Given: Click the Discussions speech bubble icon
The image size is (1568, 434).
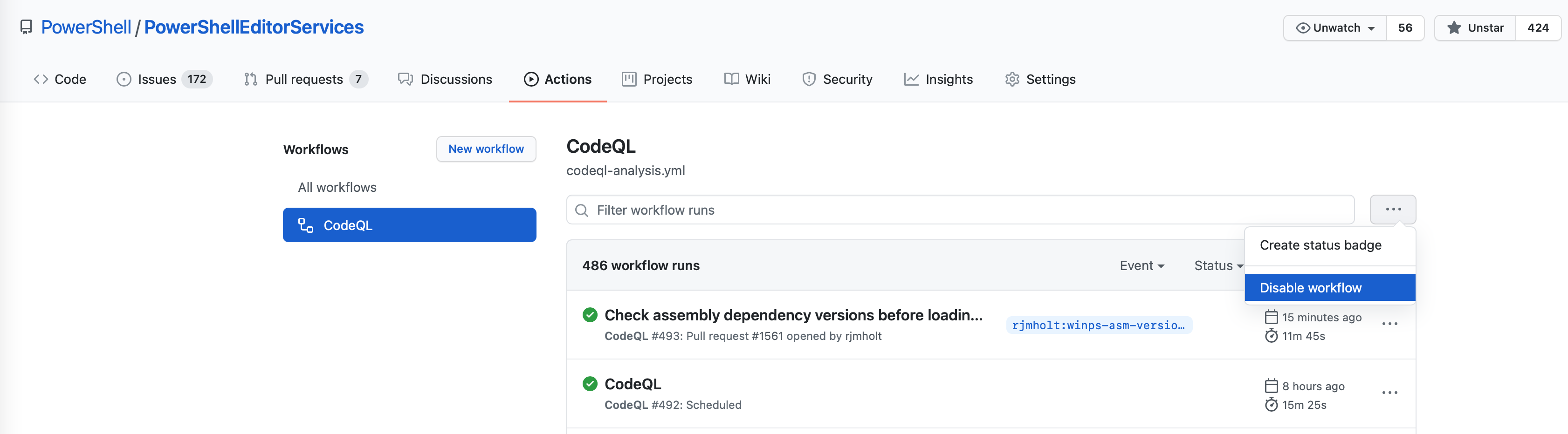Looking at the screenshot, I should [x=406, y=79].
